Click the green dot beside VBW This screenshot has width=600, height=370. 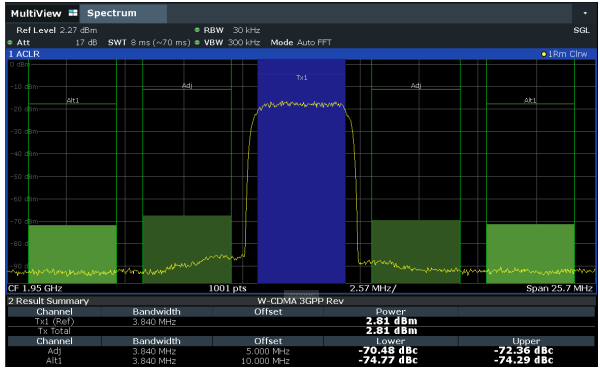coord(197,42)
